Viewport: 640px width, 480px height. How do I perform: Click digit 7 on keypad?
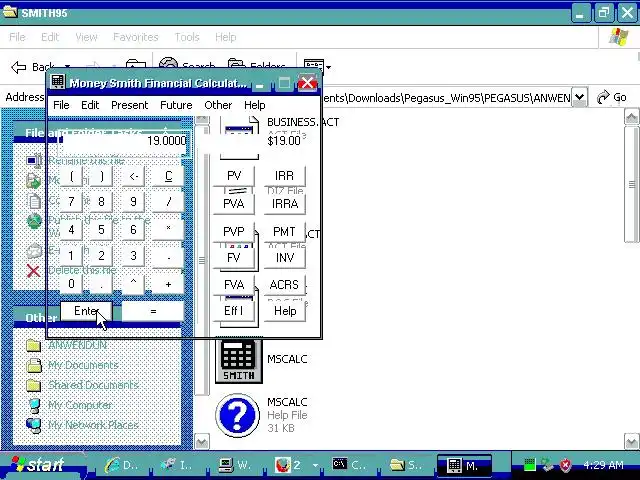71,202
